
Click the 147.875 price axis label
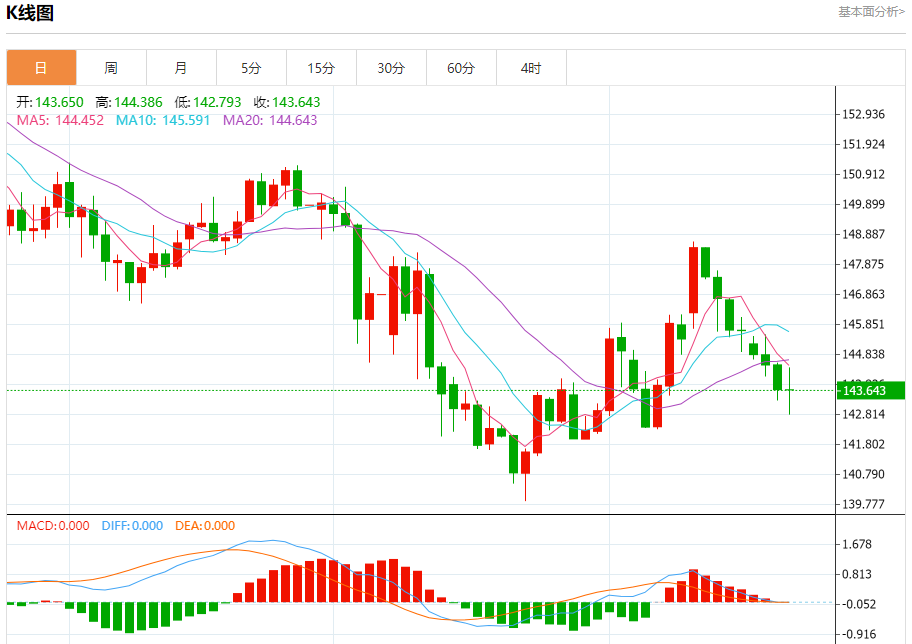[864, 264]
